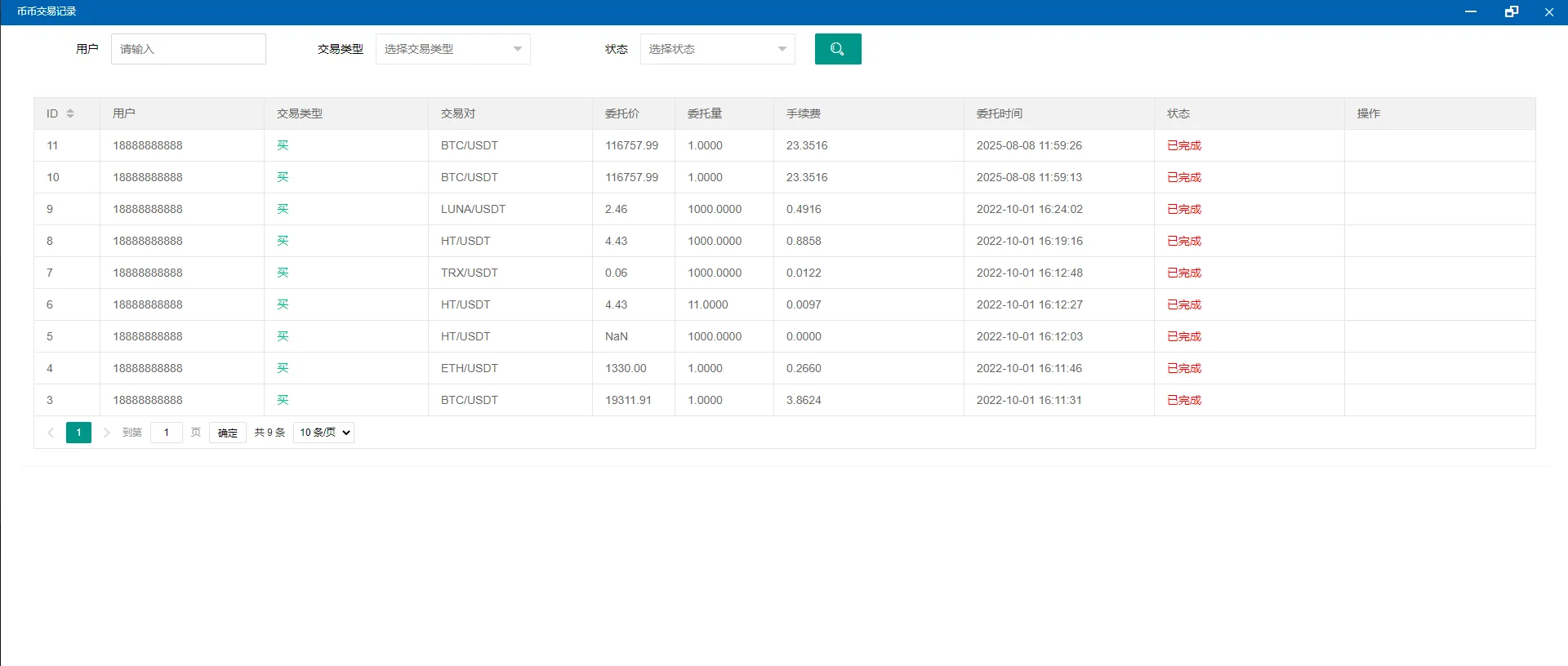The image size is (1568, 666).
Task: Go to the next page arrow
Action: pyautogui.click(x=106, y=433)
